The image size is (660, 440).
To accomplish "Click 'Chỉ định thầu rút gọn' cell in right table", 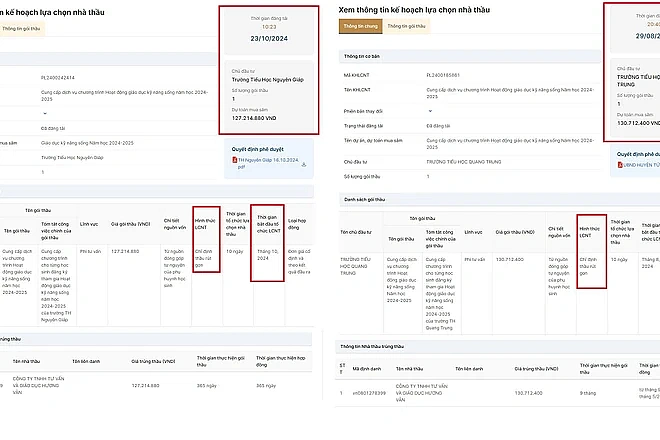I will pos(588,267).
